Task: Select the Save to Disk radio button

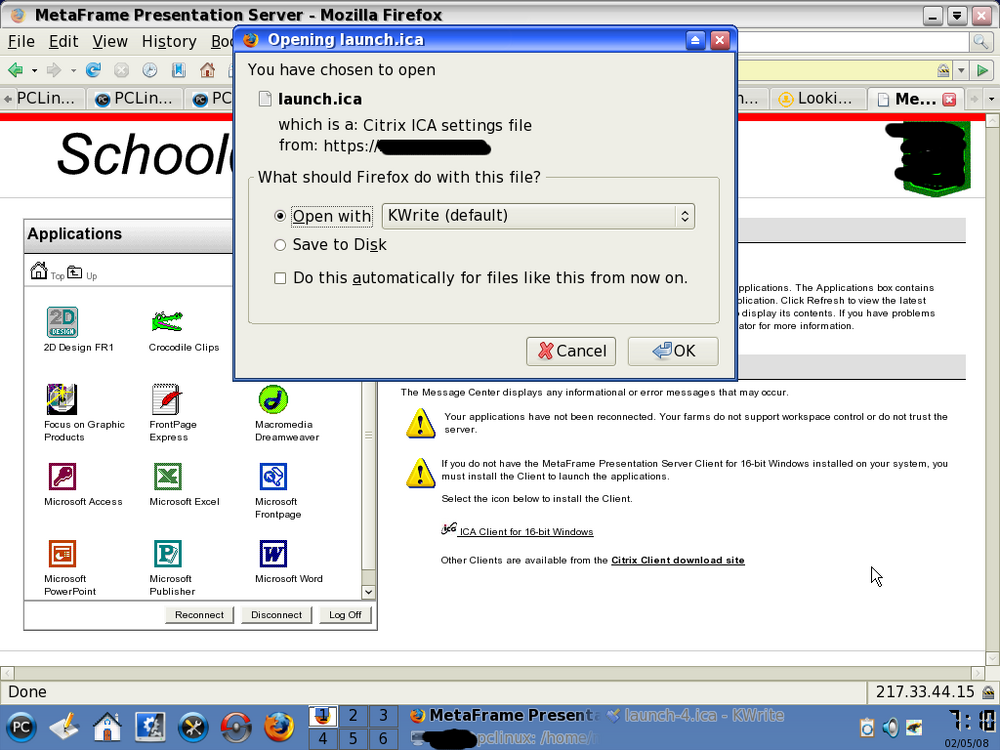Action: [279, 245]
